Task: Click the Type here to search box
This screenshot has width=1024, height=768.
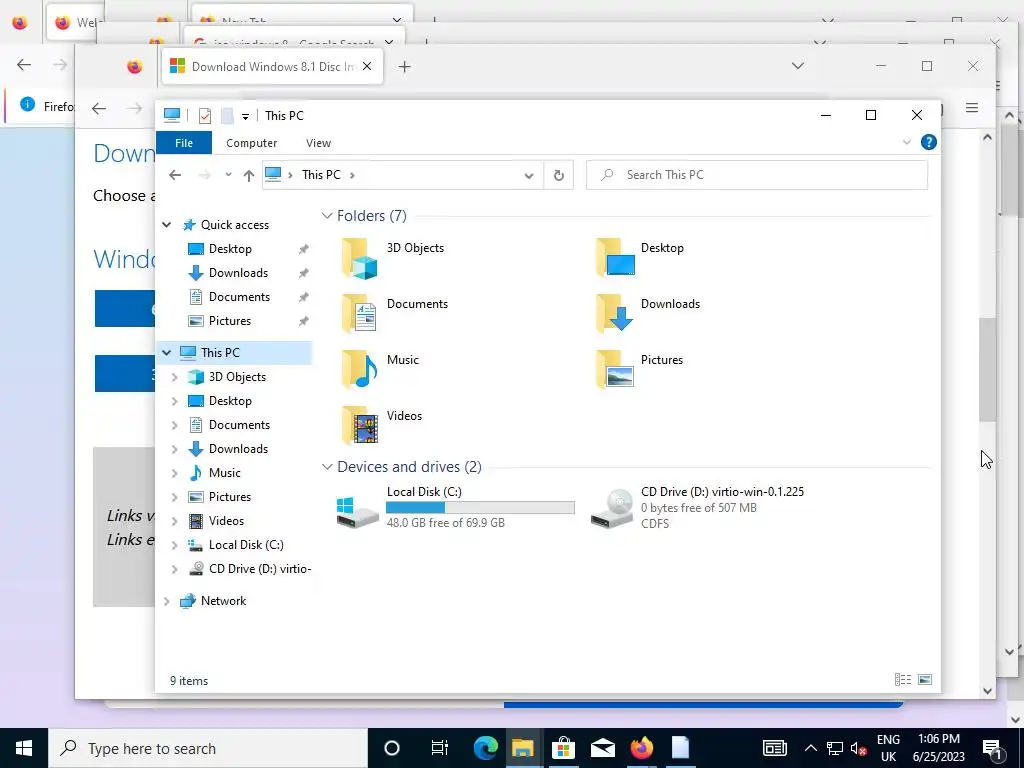Action: (208, 748)
